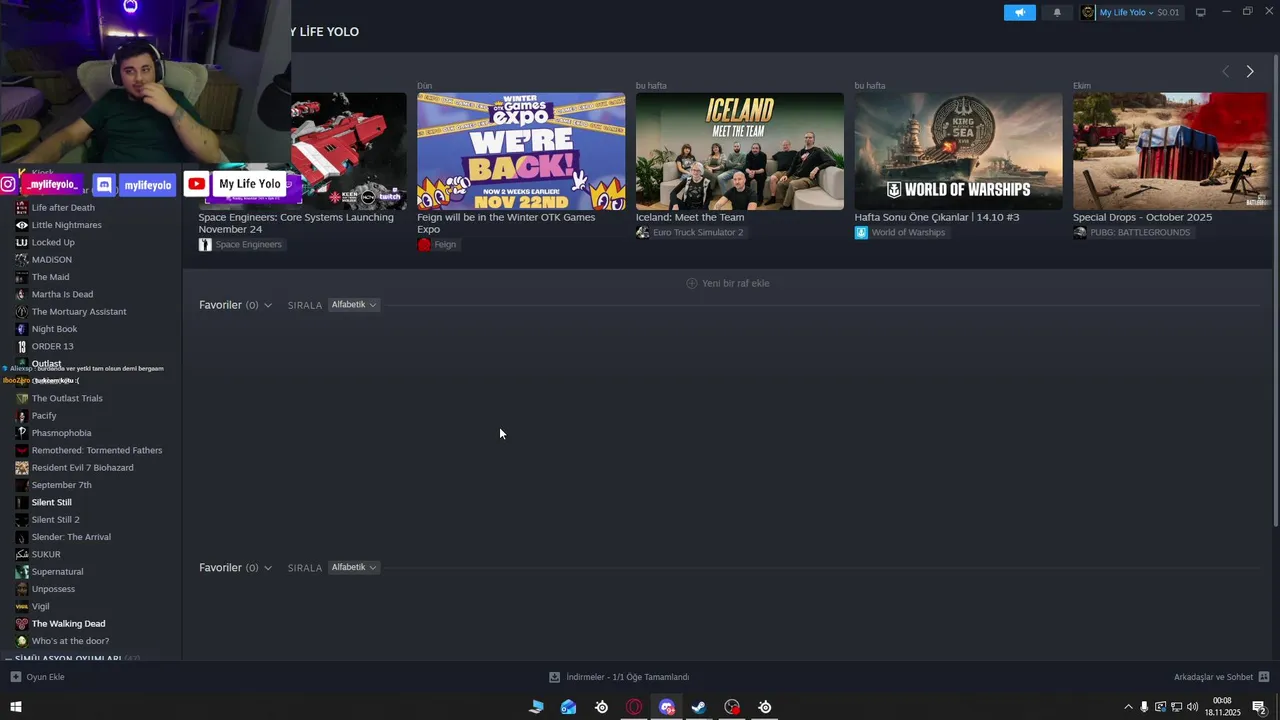Image resolution: width=1280 pixels, height=720 pixels.
Task: Show hidden system tray icons chevron
Action: coord(1129,707)
